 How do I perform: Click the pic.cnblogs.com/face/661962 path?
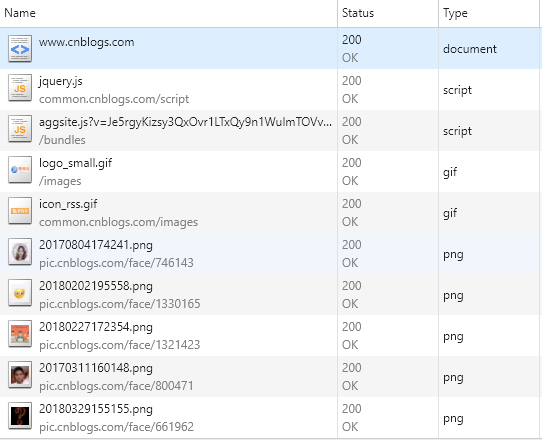pyautogui.click(x=116, y=427)
